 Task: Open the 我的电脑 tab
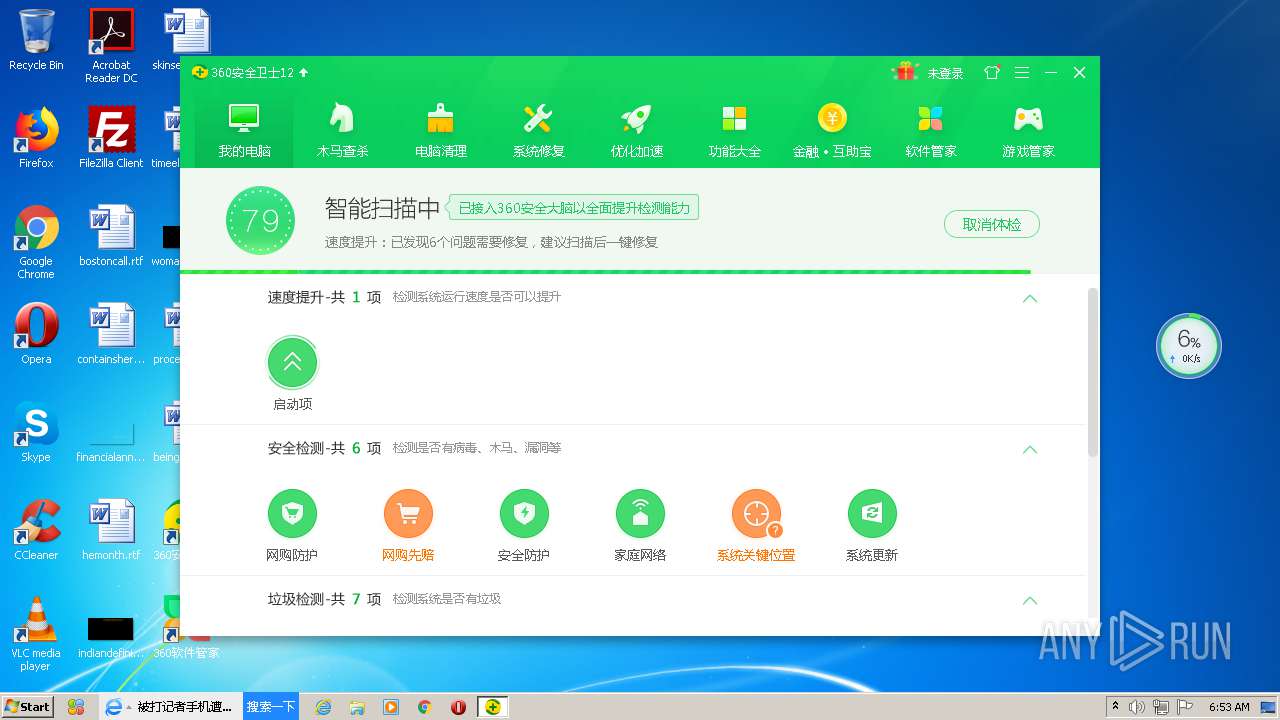(x=244, y=130)
